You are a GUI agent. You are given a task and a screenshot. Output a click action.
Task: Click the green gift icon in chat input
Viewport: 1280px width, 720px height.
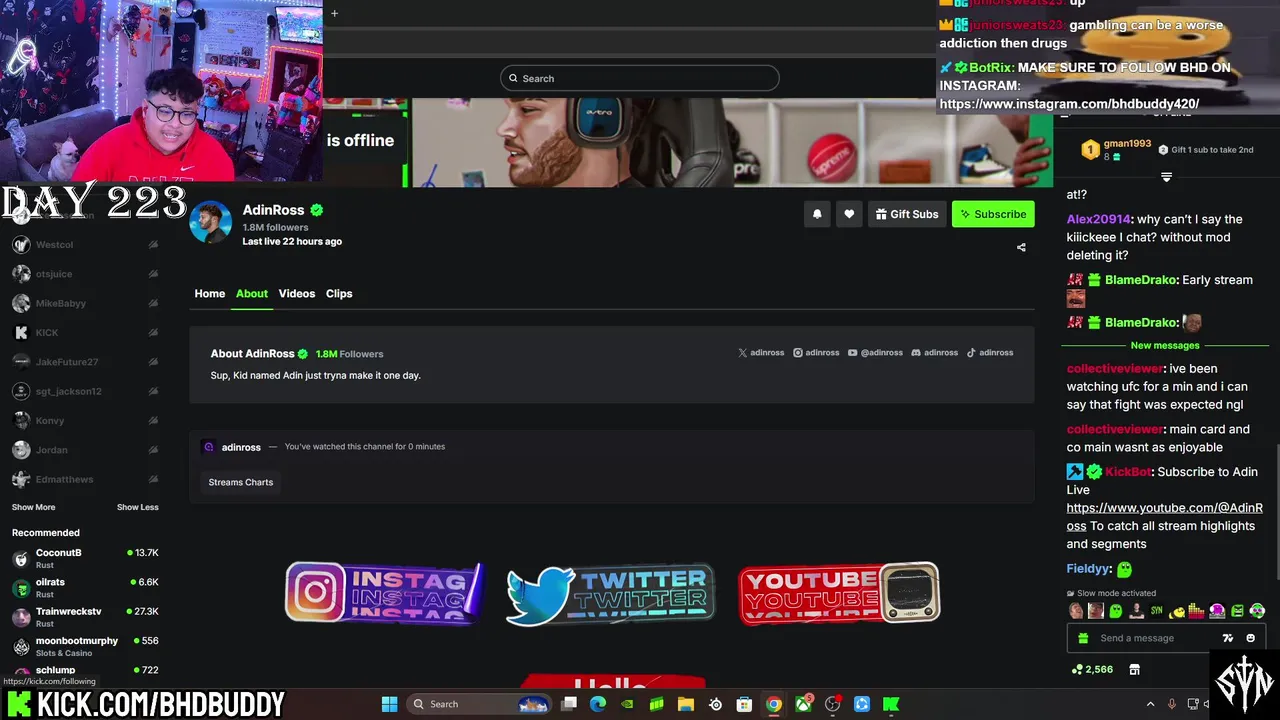1083,638
